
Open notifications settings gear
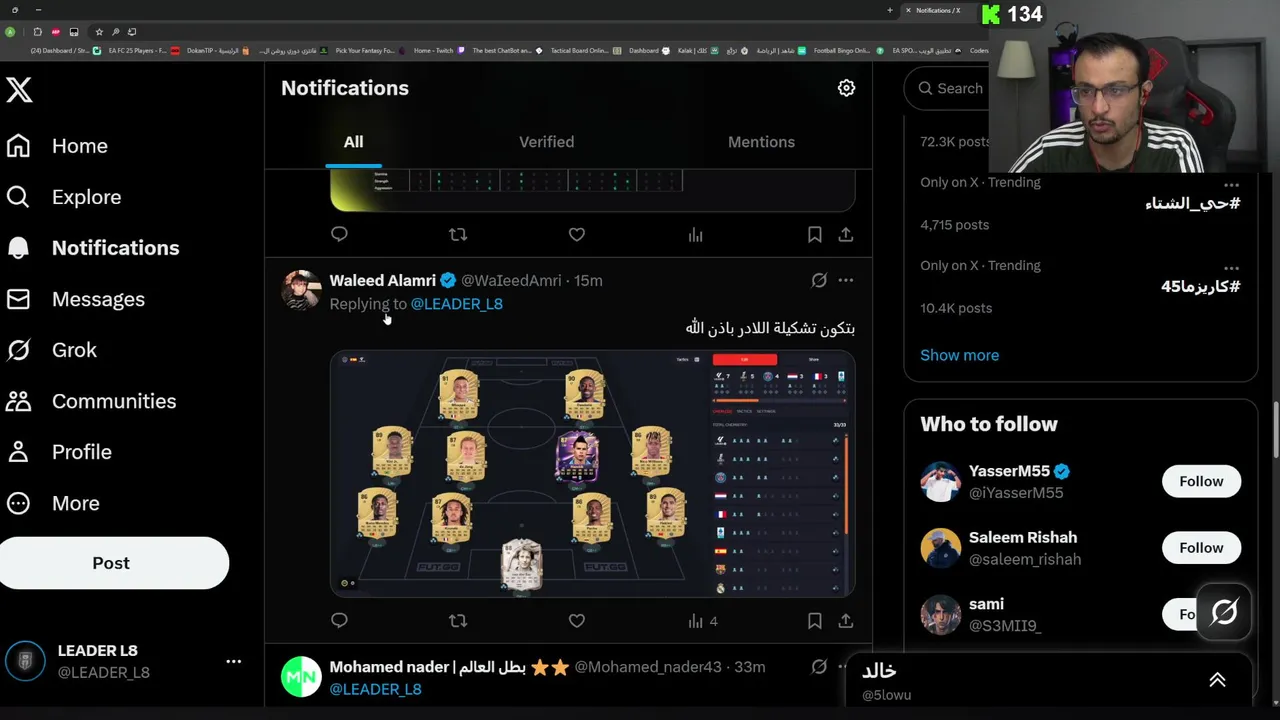click(x=846, y=88)
